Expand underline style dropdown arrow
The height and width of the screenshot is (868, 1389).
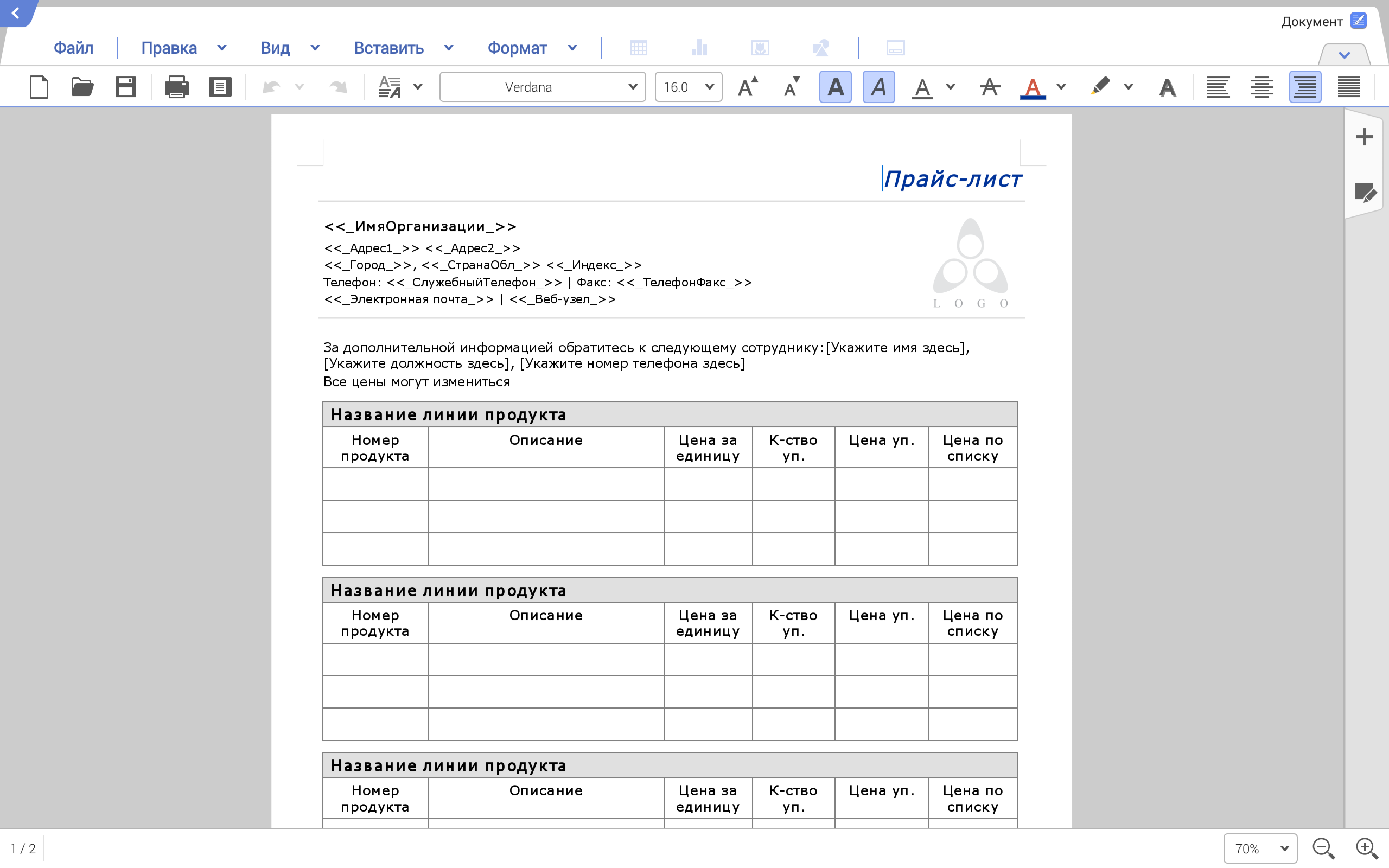tap(951, 87)
